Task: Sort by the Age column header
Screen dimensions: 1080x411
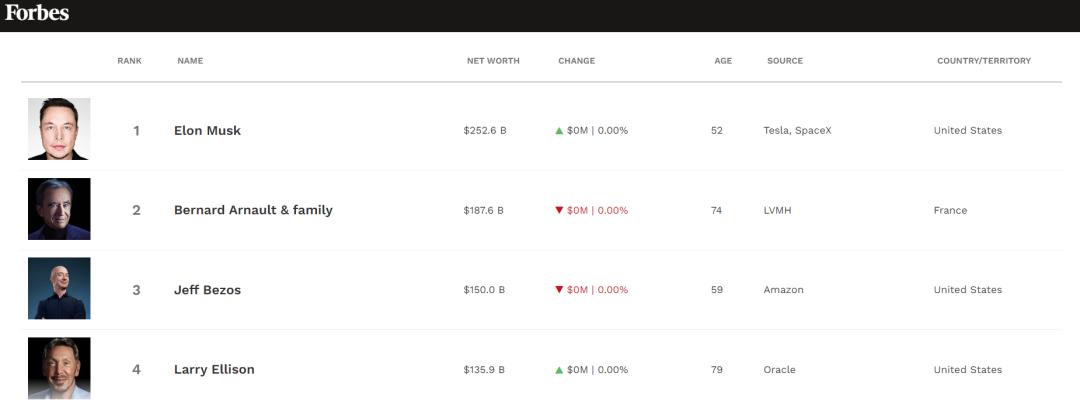Action: [723, 61]
